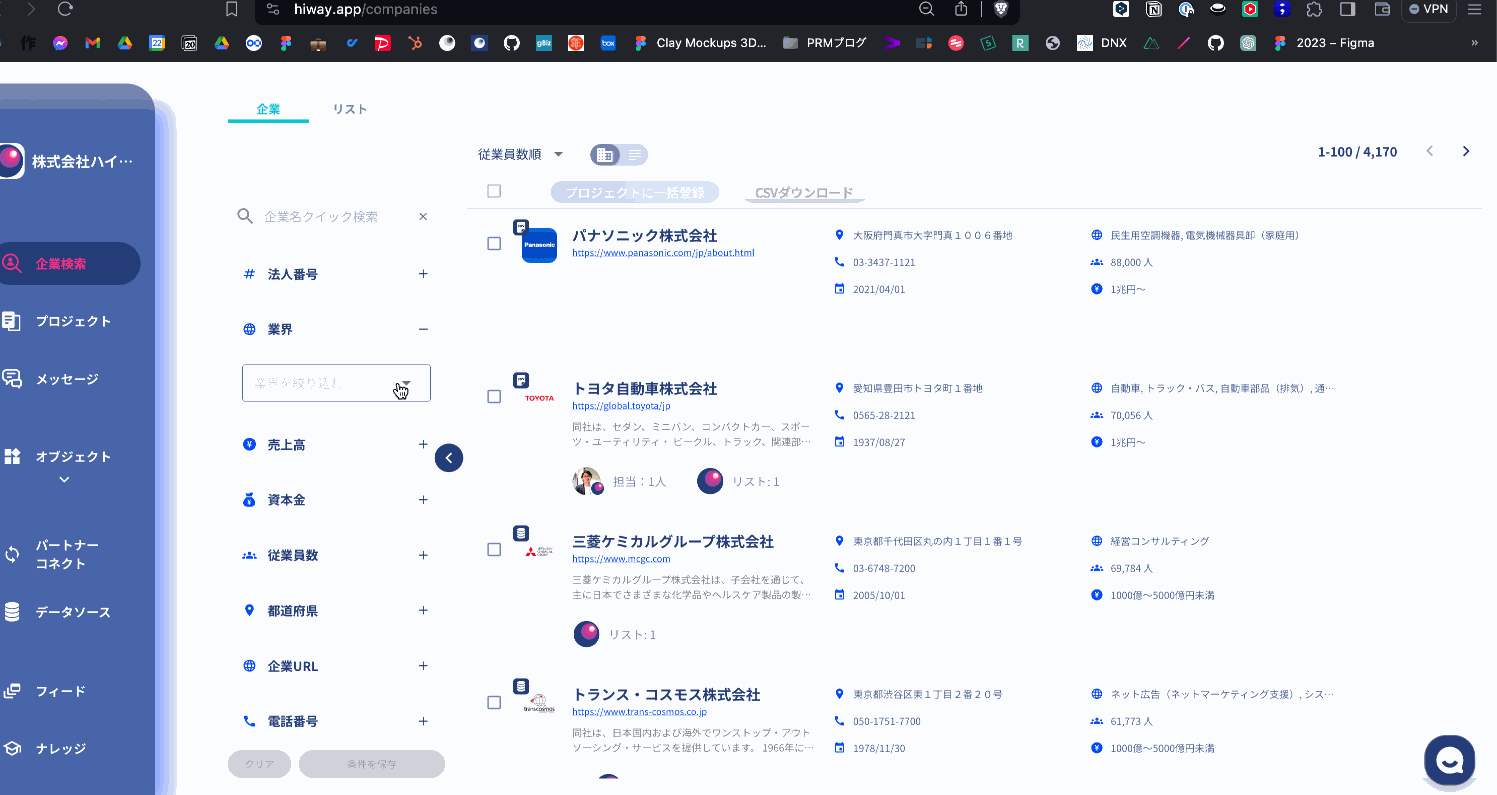Clear the quick search with the X icon
Image resolution: width=1497 pixels, height=795 pixels.
423,216
